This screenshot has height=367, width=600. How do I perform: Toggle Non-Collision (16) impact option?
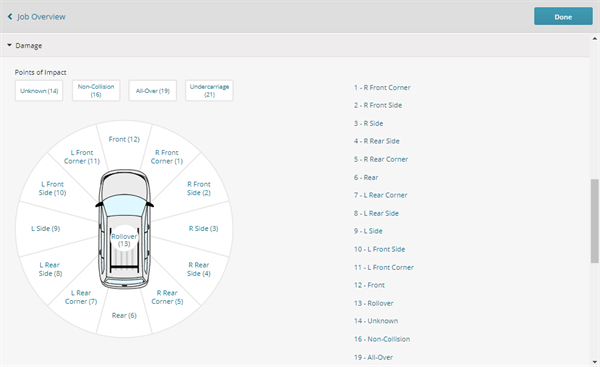(96, 91)
